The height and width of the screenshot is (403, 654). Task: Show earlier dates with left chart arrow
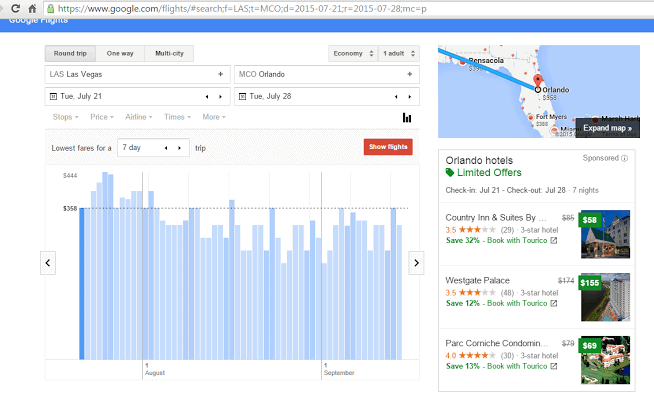point(48,263)
